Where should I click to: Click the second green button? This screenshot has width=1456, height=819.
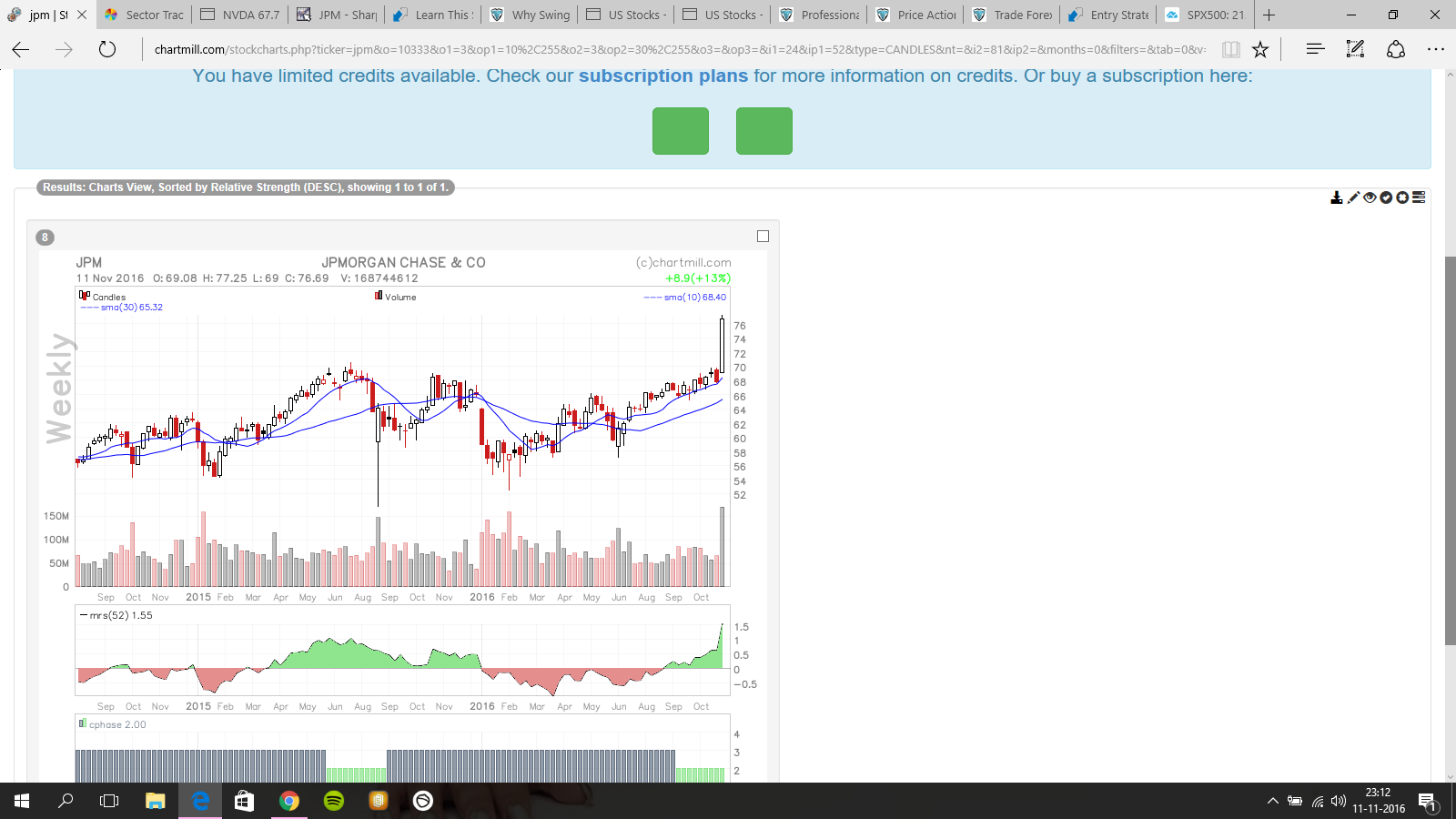764,131
